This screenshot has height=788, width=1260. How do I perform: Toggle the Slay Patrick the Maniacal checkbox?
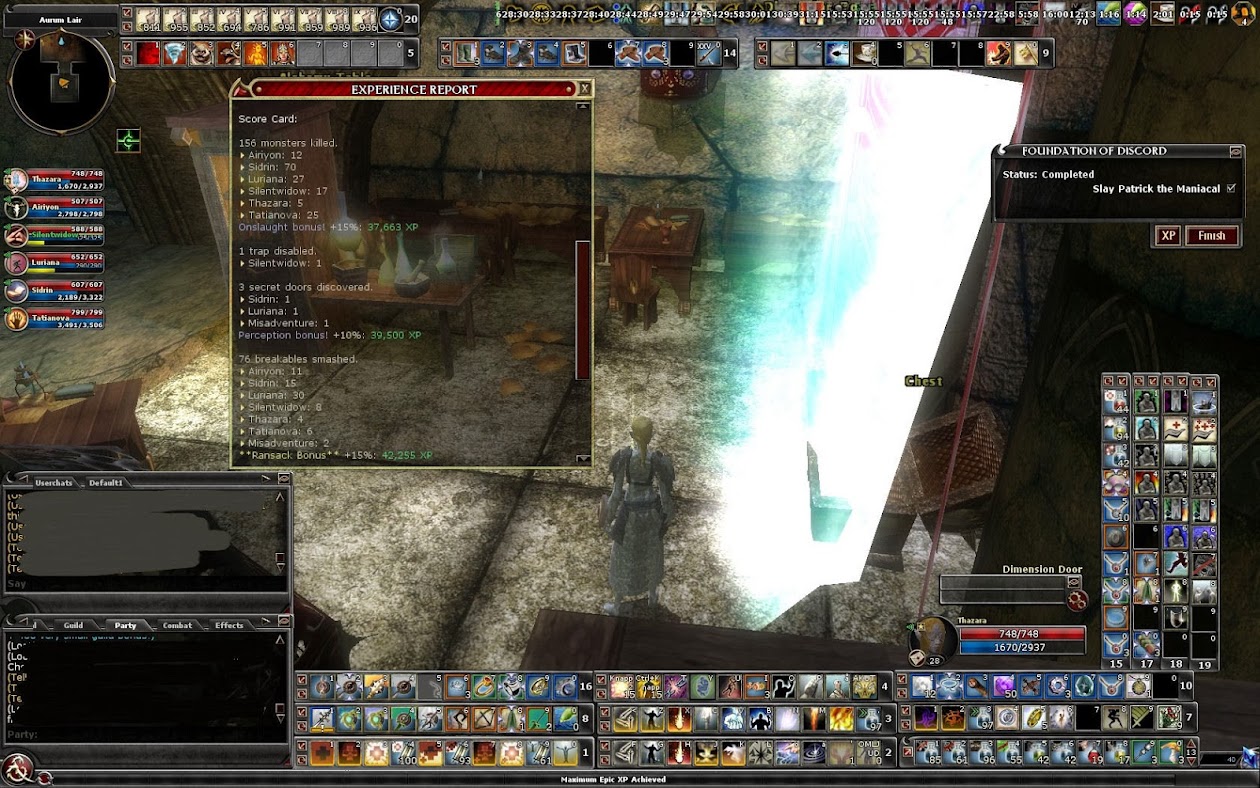[x=1231, y=188]
